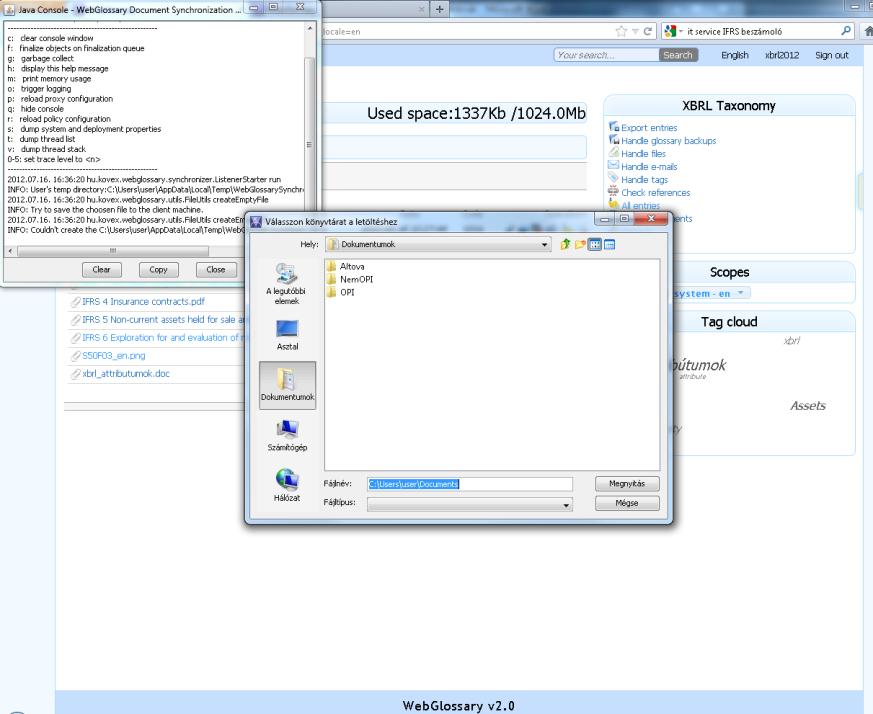Click the Assets tag in tag cloud
This screenshot has width=873, height=714.
click(x=808, y=406)
